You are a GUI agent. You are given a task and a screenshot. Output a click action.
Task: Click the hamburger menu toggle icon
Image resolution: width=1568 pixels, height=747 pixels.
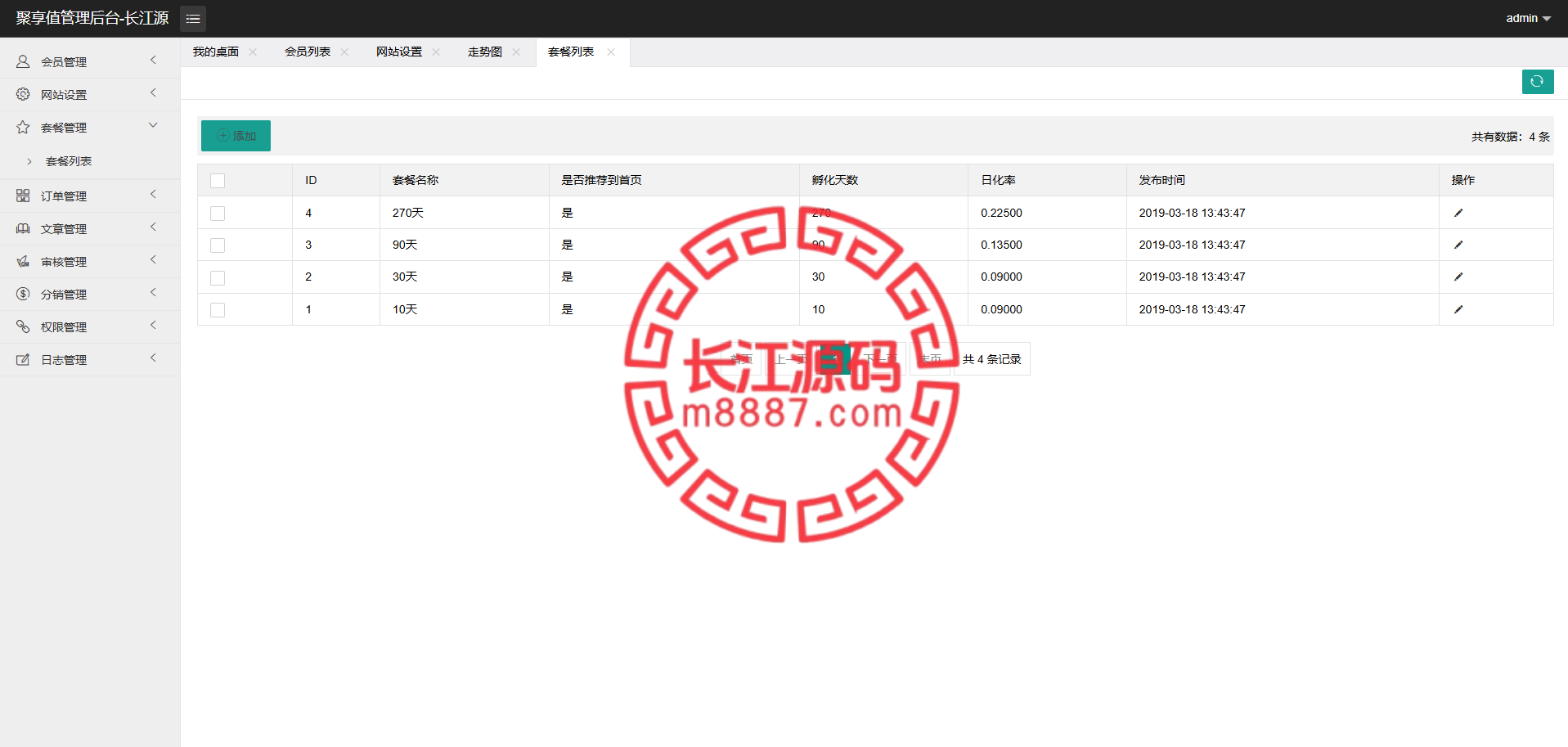tap(193, 18)
